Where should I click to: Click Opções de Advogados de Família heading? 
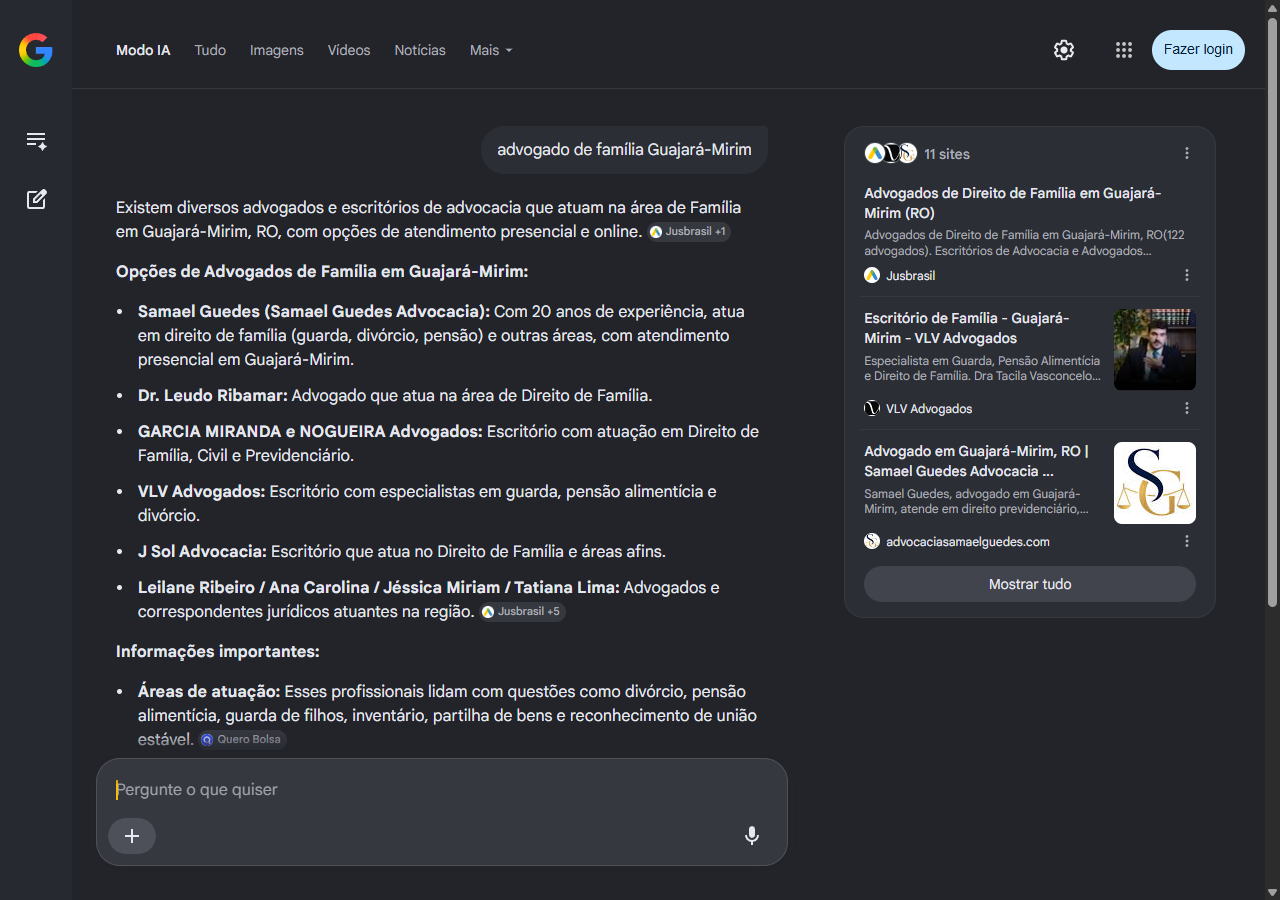322,272
